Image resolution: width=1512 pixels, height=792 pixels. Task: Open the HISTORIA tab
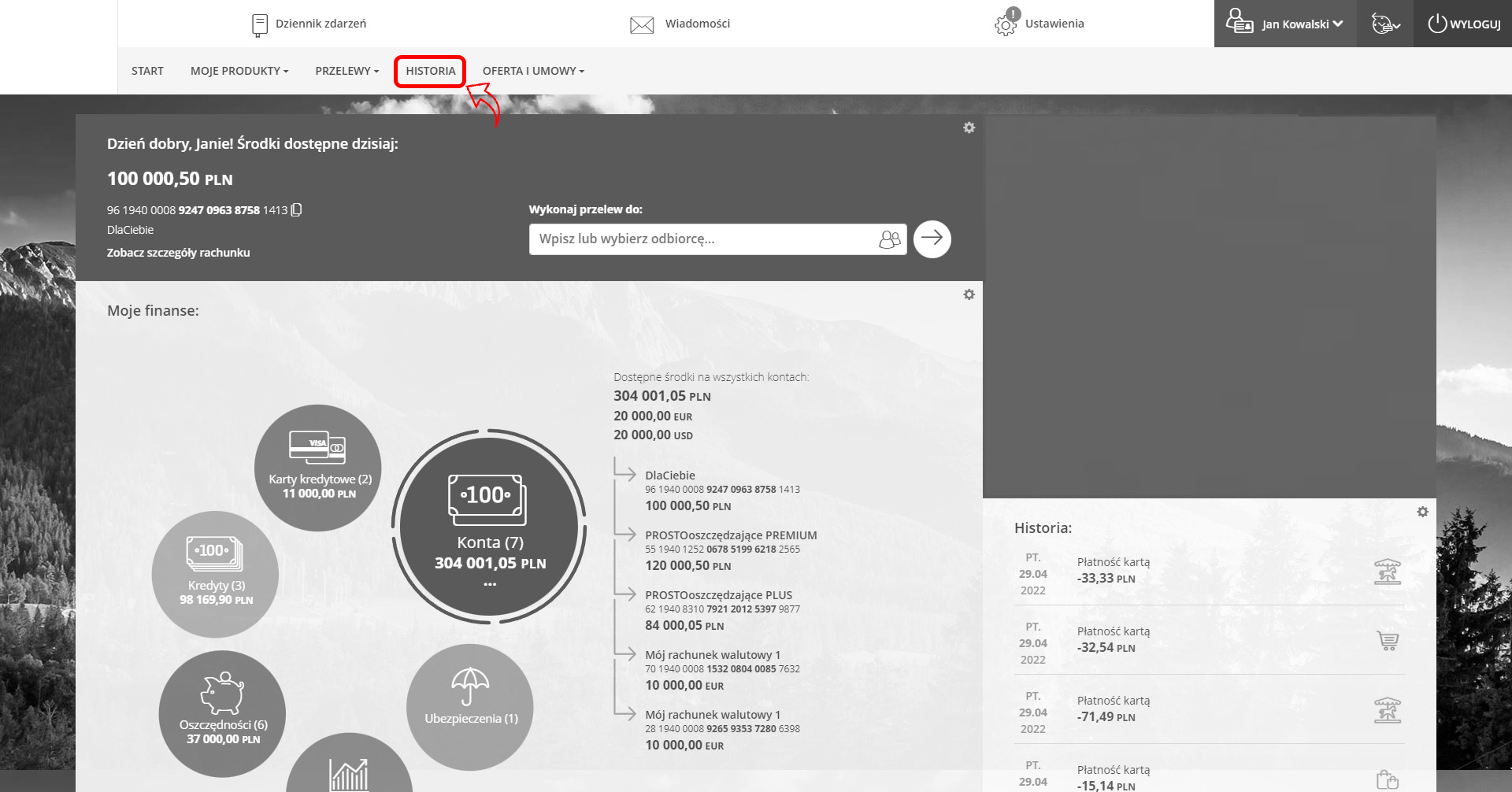pyautogui.click(x=430, y=71)
